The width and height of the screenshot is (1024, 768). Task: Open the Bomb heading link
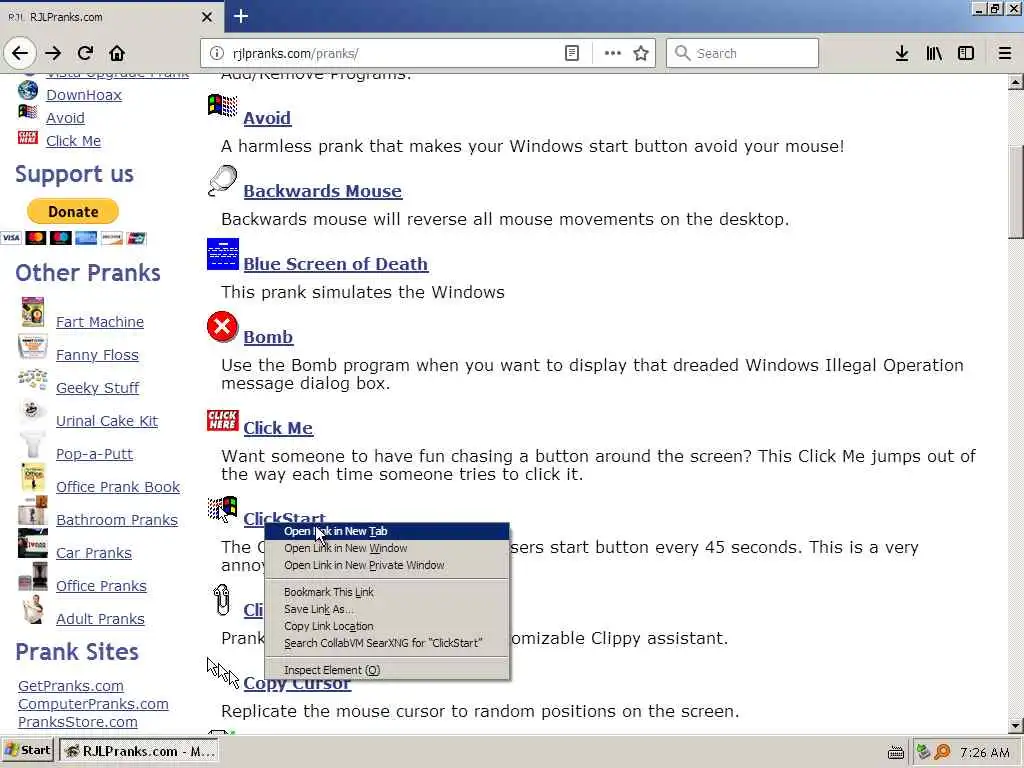pyautogui.click(x=268, y=338)
